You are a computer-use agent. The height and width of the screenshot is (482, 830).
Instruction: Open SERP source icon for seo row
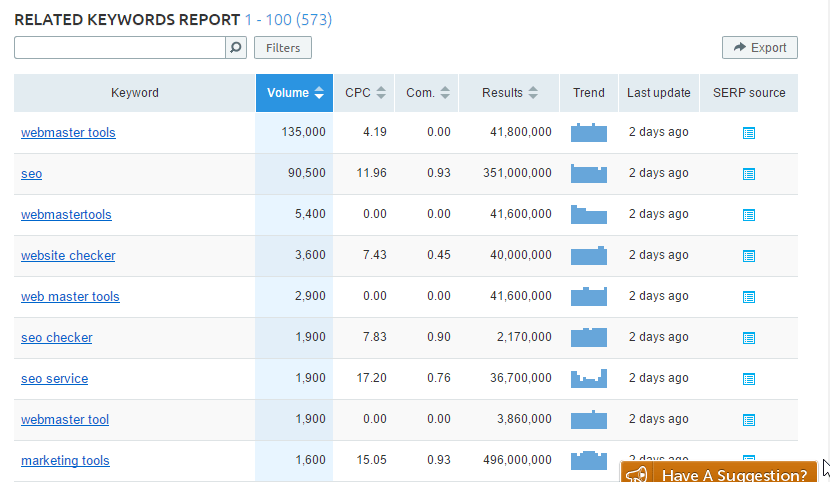(748, 174)
